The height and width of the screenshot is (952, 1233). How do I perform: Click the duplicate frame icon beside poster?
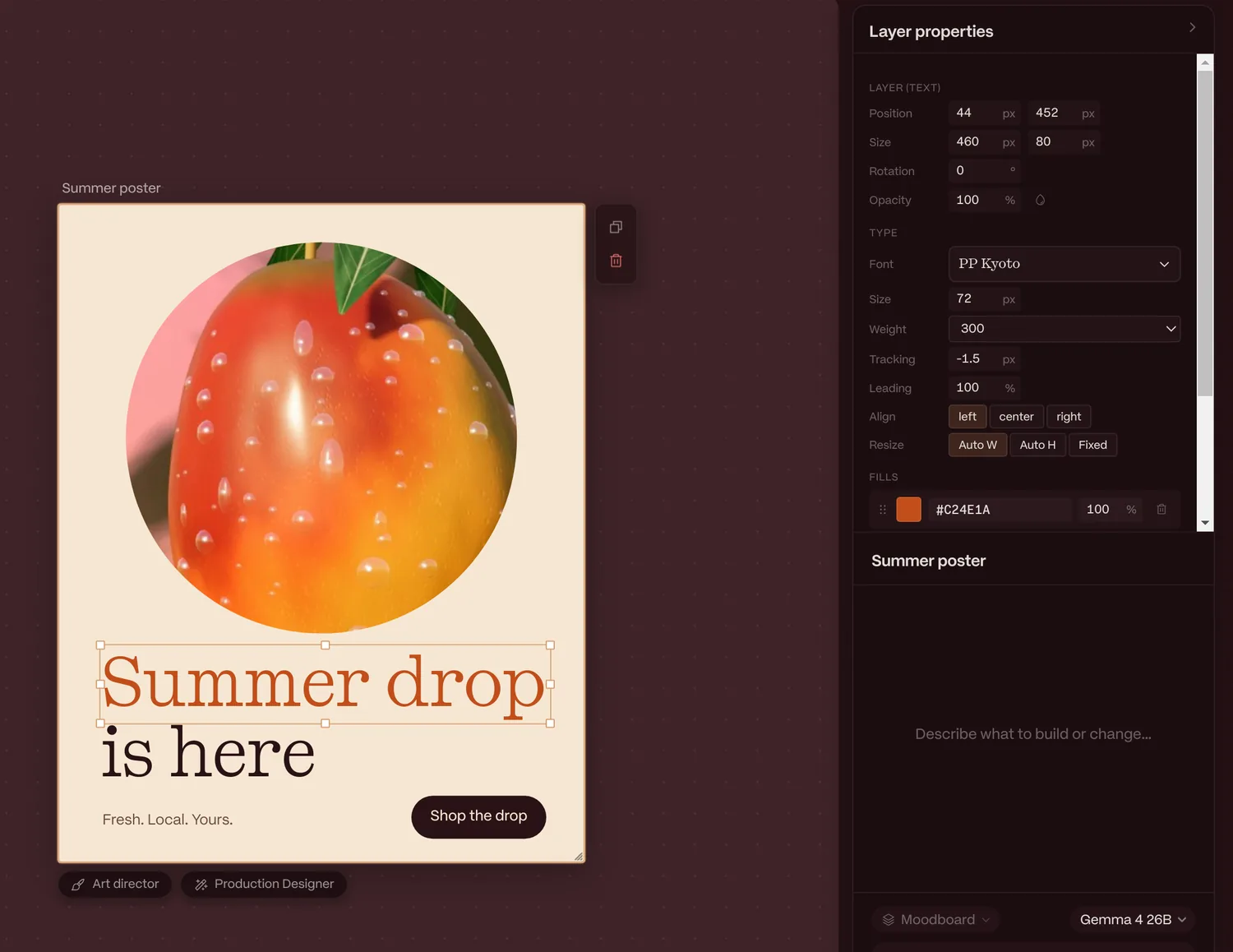click(x=616, y=227)
